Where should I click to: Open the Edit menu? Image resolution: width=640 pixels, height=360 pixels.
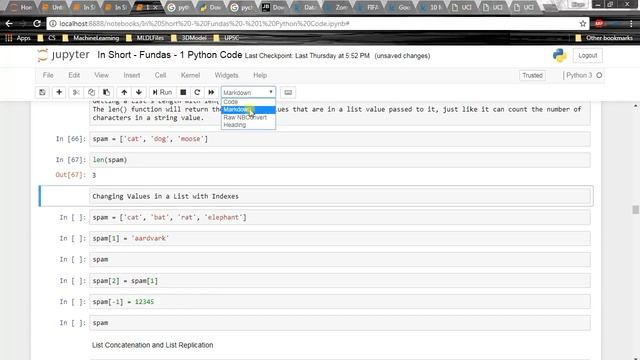74,75
